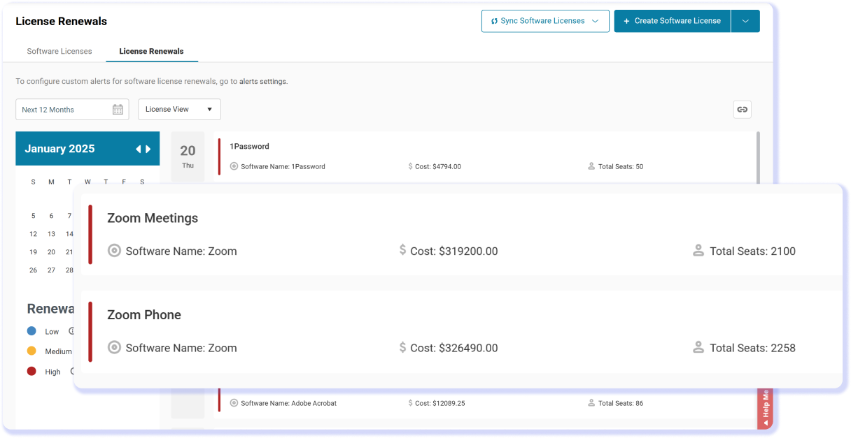Image resolution: width=851 pixels, height=438 pixels.
Task: Select day 6 in January calendar
Action: pos(51,215)
